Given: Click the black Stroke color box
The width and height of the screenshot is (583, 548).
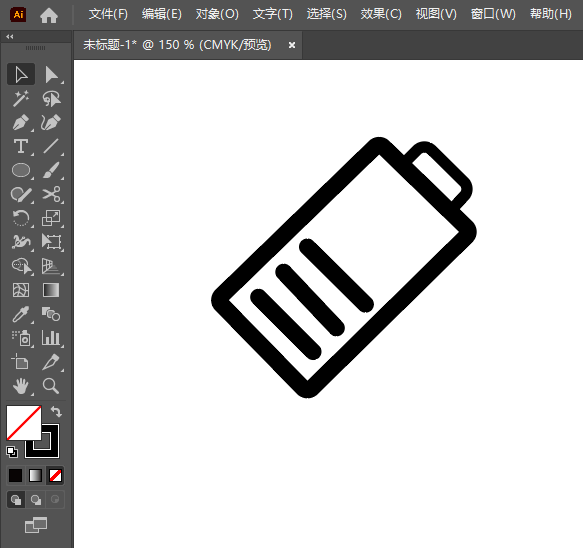Looking at the screenshot, I should [x=51, y=449].
